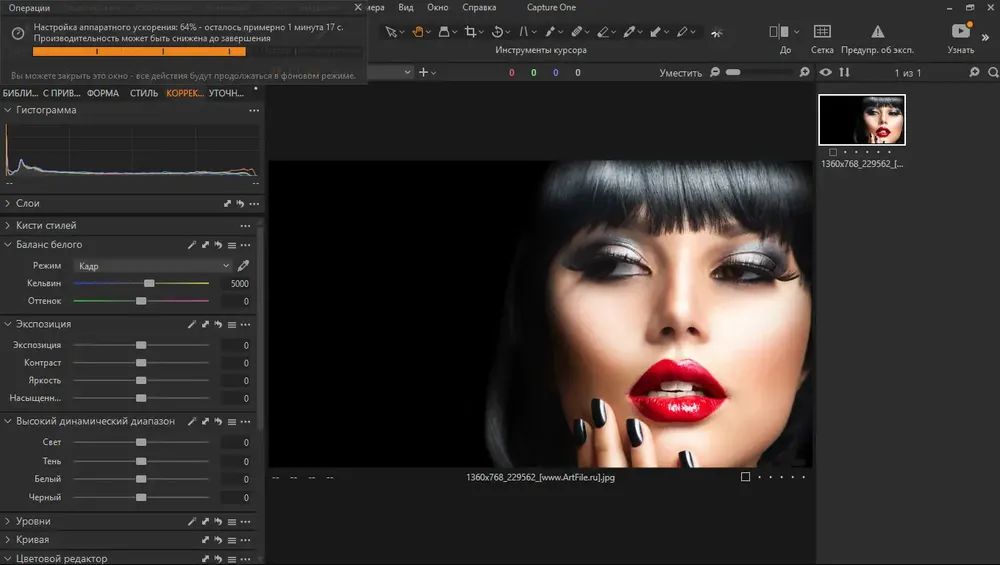The width and height of the screenshot is (1000, 565).
Task: Select the rotation tool in toolbar
Action: [x=497, y=31]
